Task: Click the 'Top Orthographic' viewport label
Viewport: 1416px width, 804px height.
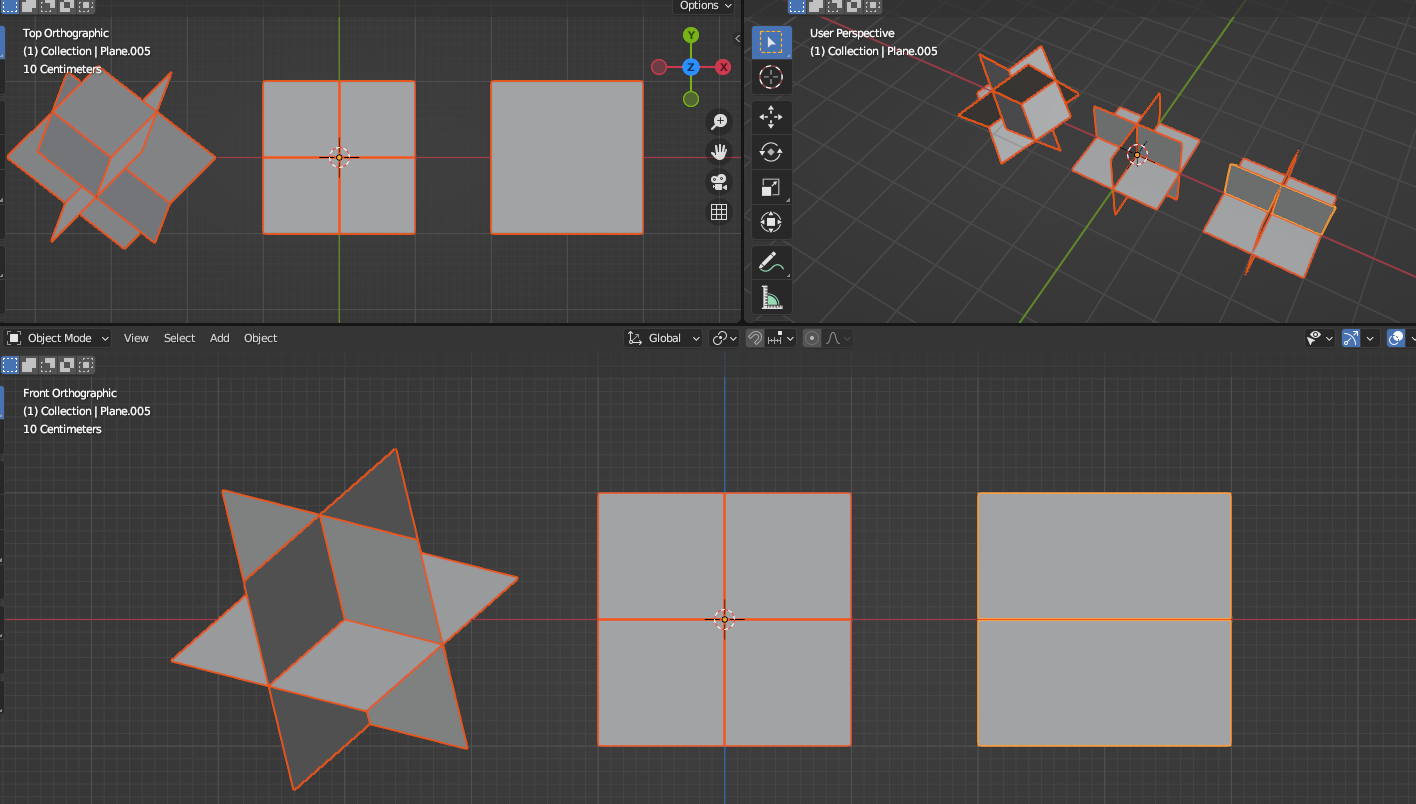Action: [66, 33]
